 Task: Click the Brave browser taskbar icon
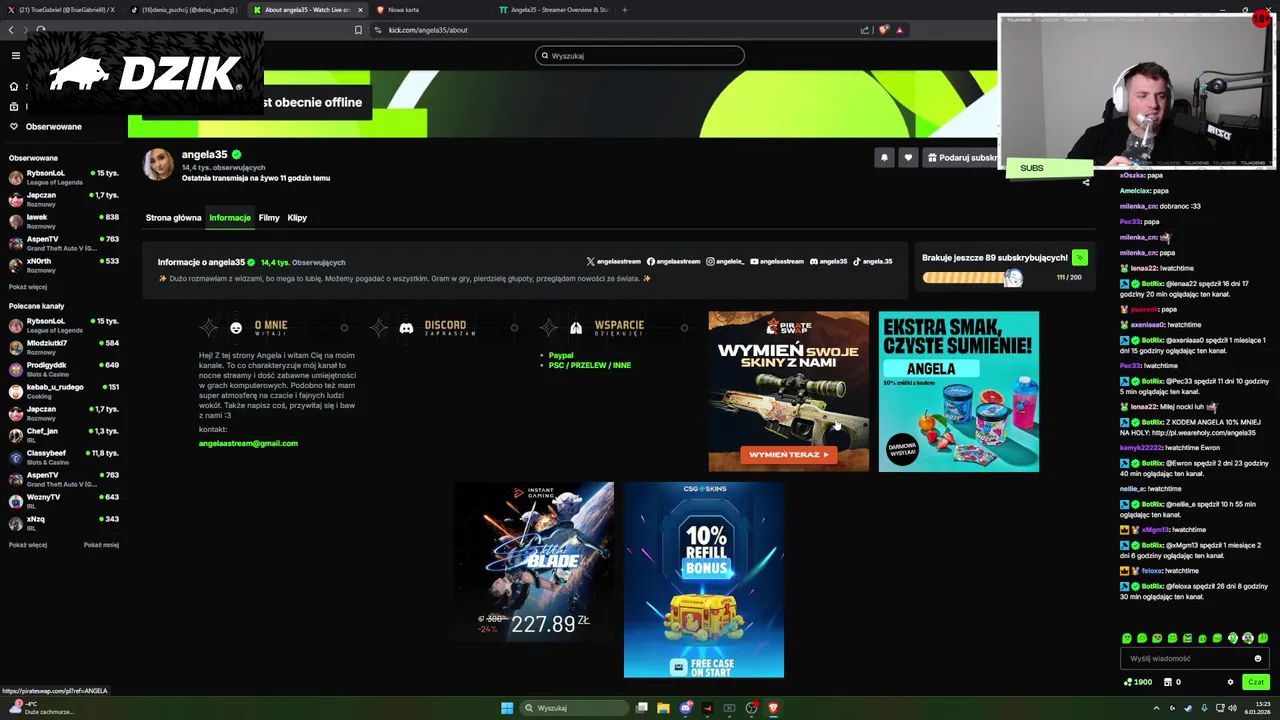(774, 708)
